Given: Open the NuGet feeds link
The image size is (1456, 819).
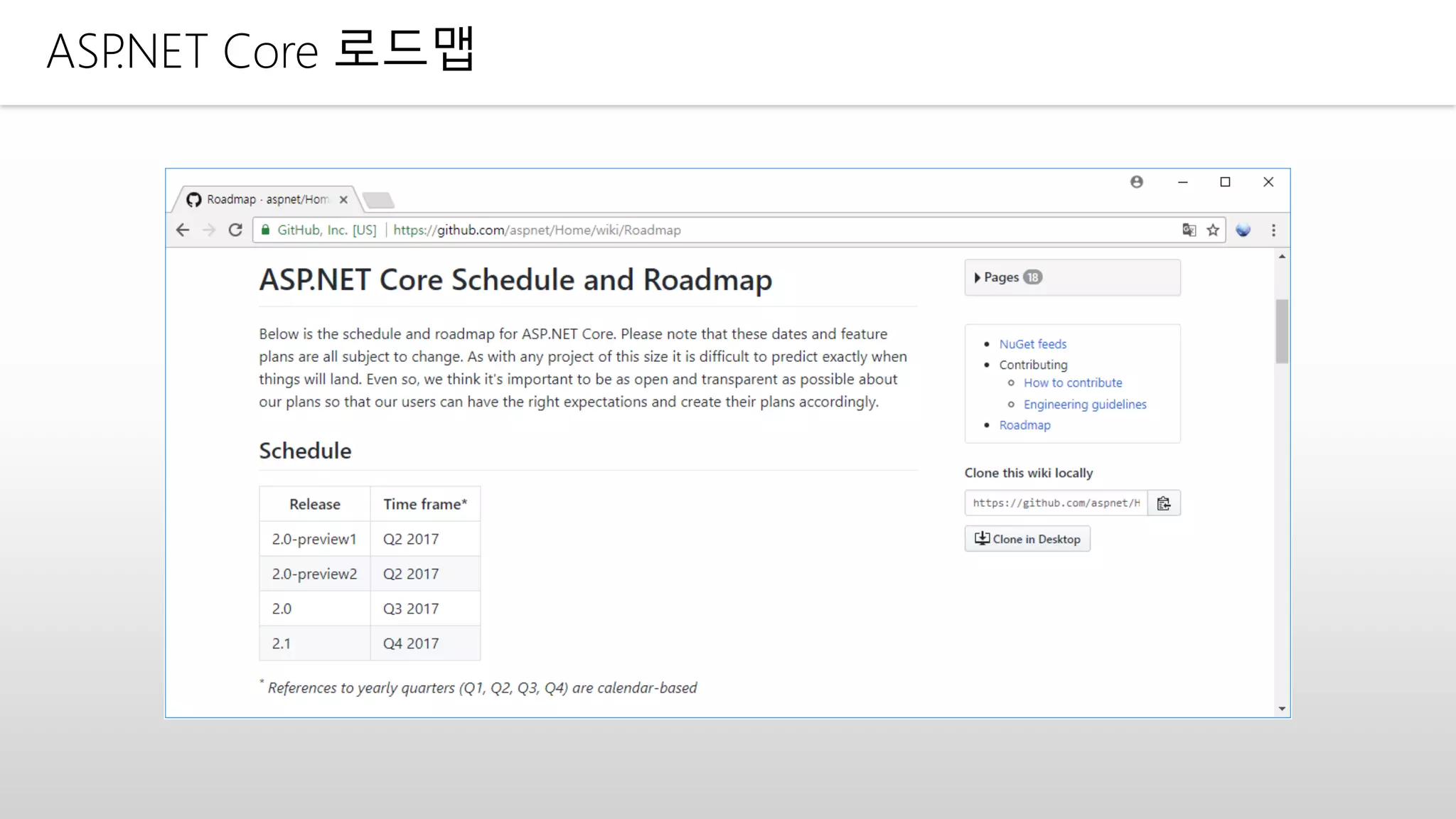Looking at the screenshot, I should coord(1033,344).
